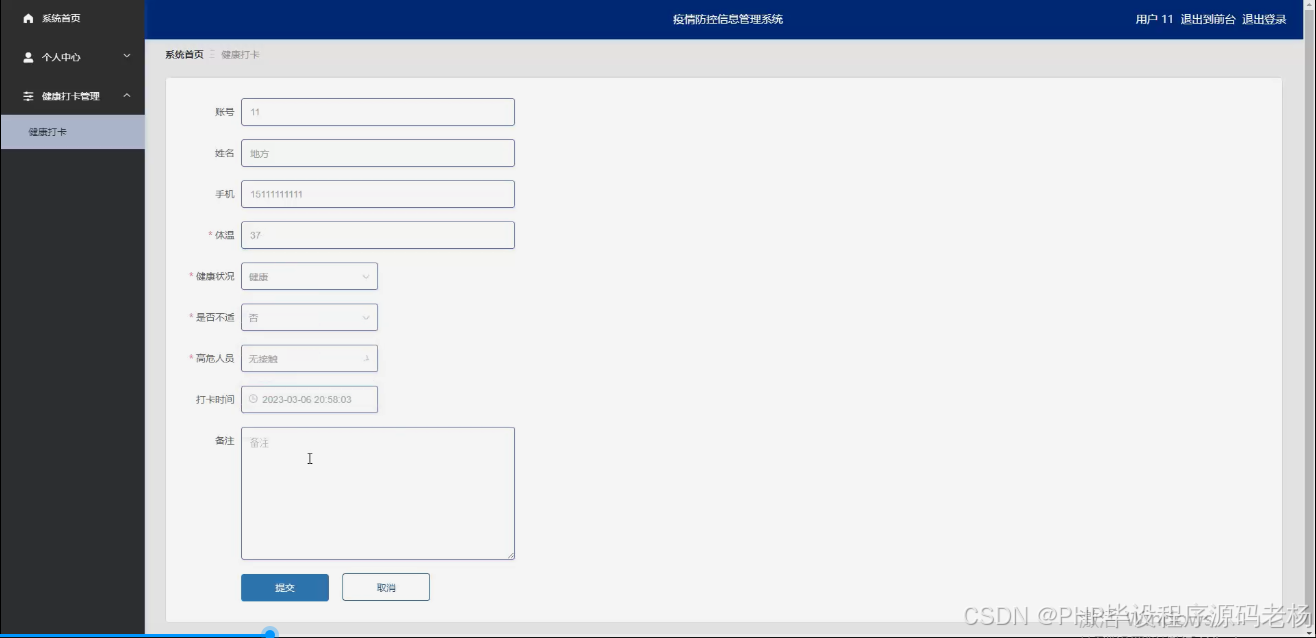Open the 健康打卡管理 sidebar menu
This screenshot has height=638, width=1316.
[x=72, y=96]
